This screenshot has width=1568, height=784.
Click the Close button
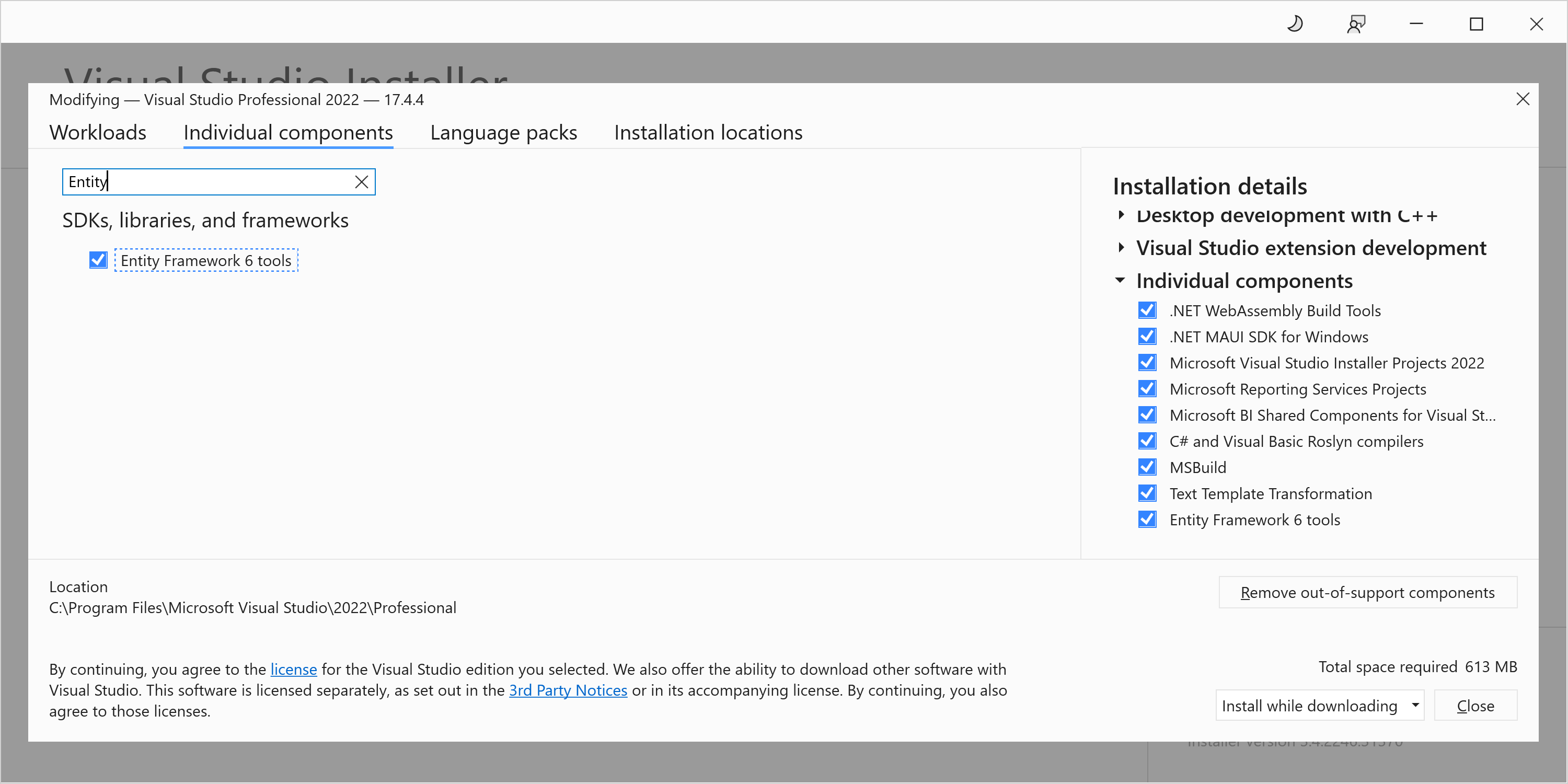click(1475, 706)
